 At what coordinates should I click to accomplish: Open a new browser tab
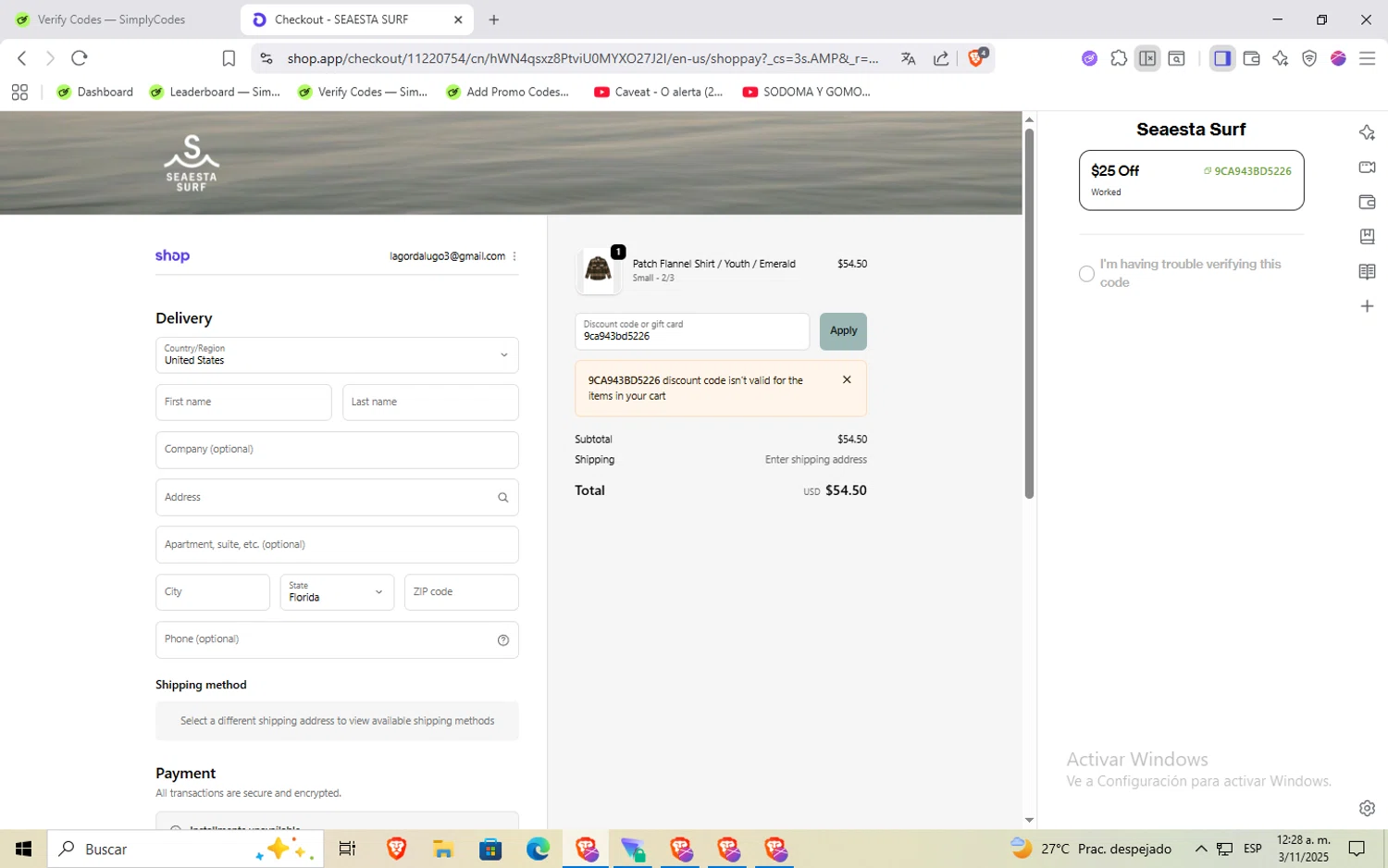(494, 19)
